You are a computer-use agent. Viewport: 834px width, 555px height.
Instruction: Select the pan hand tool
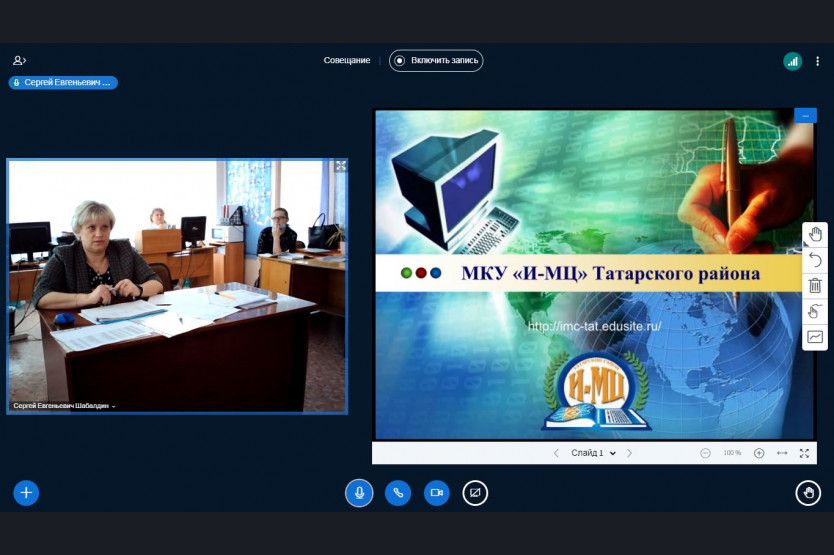(815, 235)
